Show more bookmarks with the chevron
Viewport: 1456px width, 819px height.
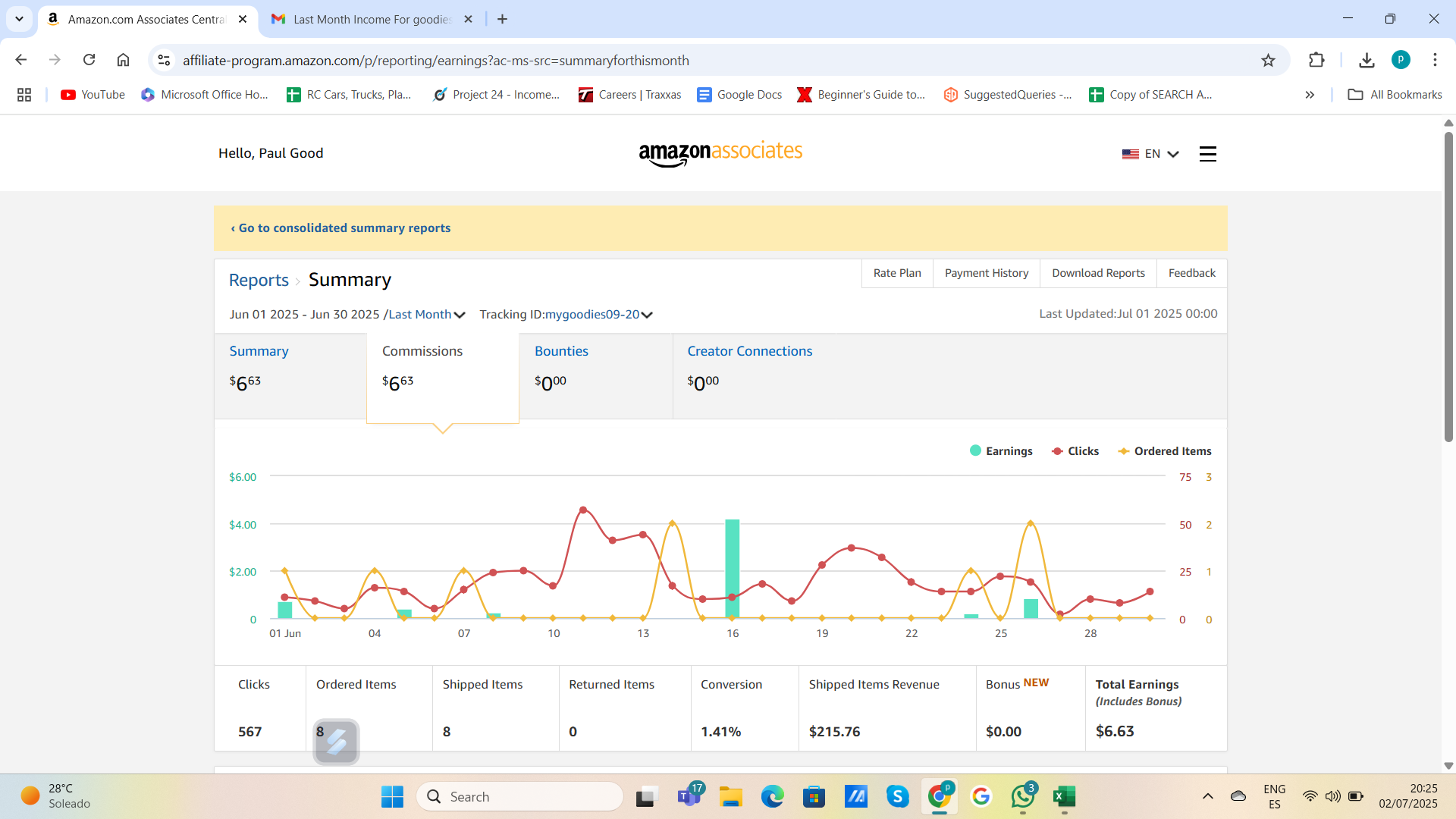coord(1310,95)
